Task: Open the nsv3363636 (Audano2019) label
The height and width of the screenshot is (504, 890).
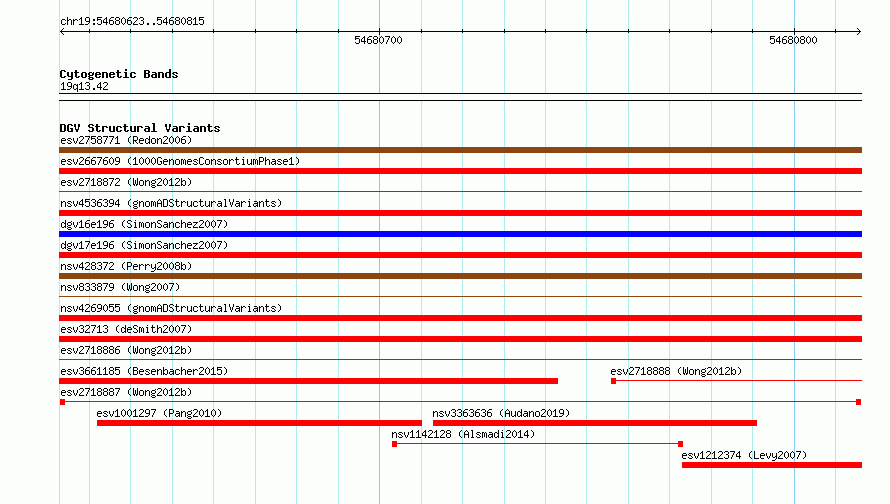Action: [x=501, y=413]
